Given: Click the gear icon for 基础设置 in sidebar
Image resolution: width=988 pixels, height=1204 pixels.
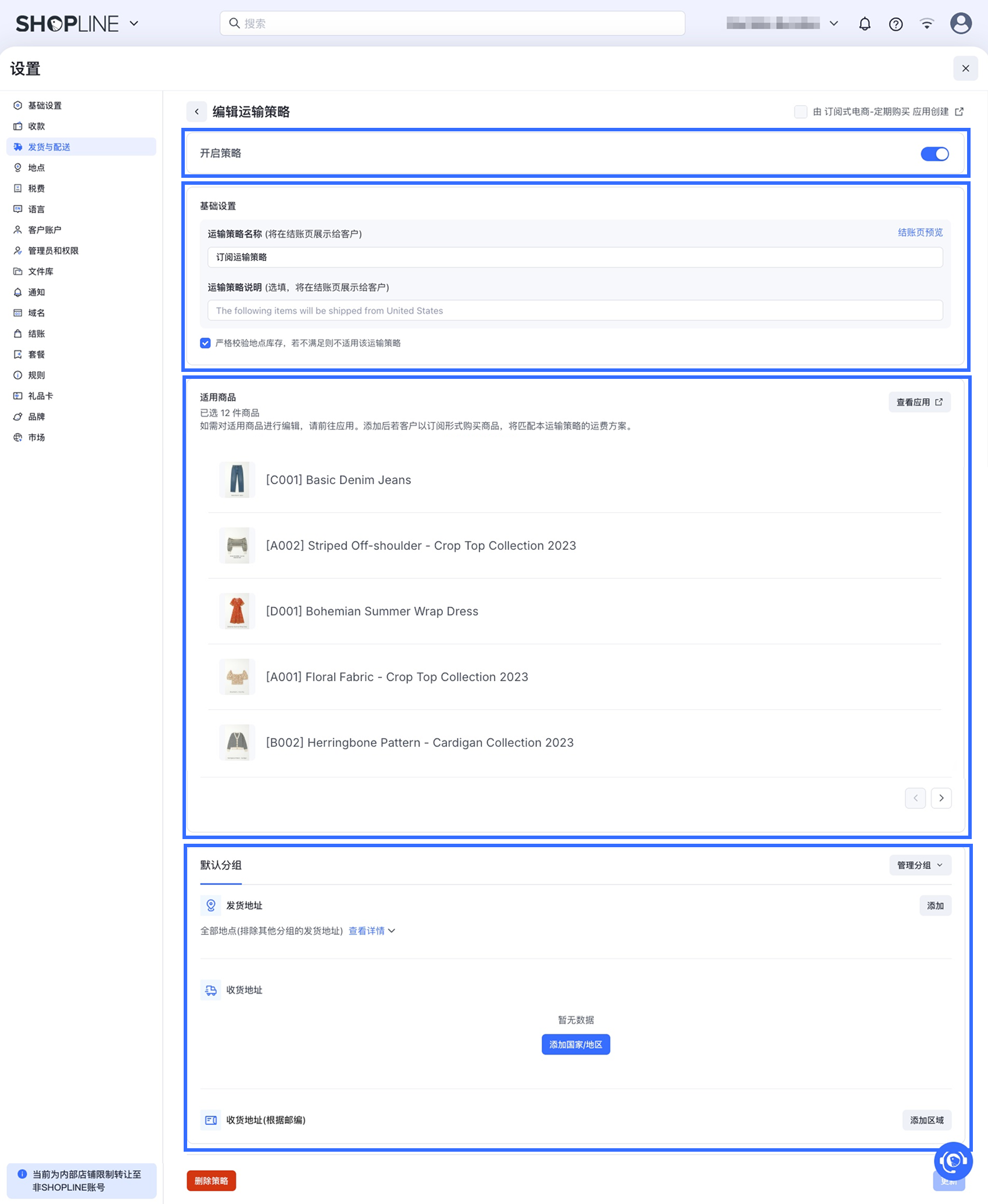Looking at the screenshot, I should pyautogui.click(x=18, y=105).
